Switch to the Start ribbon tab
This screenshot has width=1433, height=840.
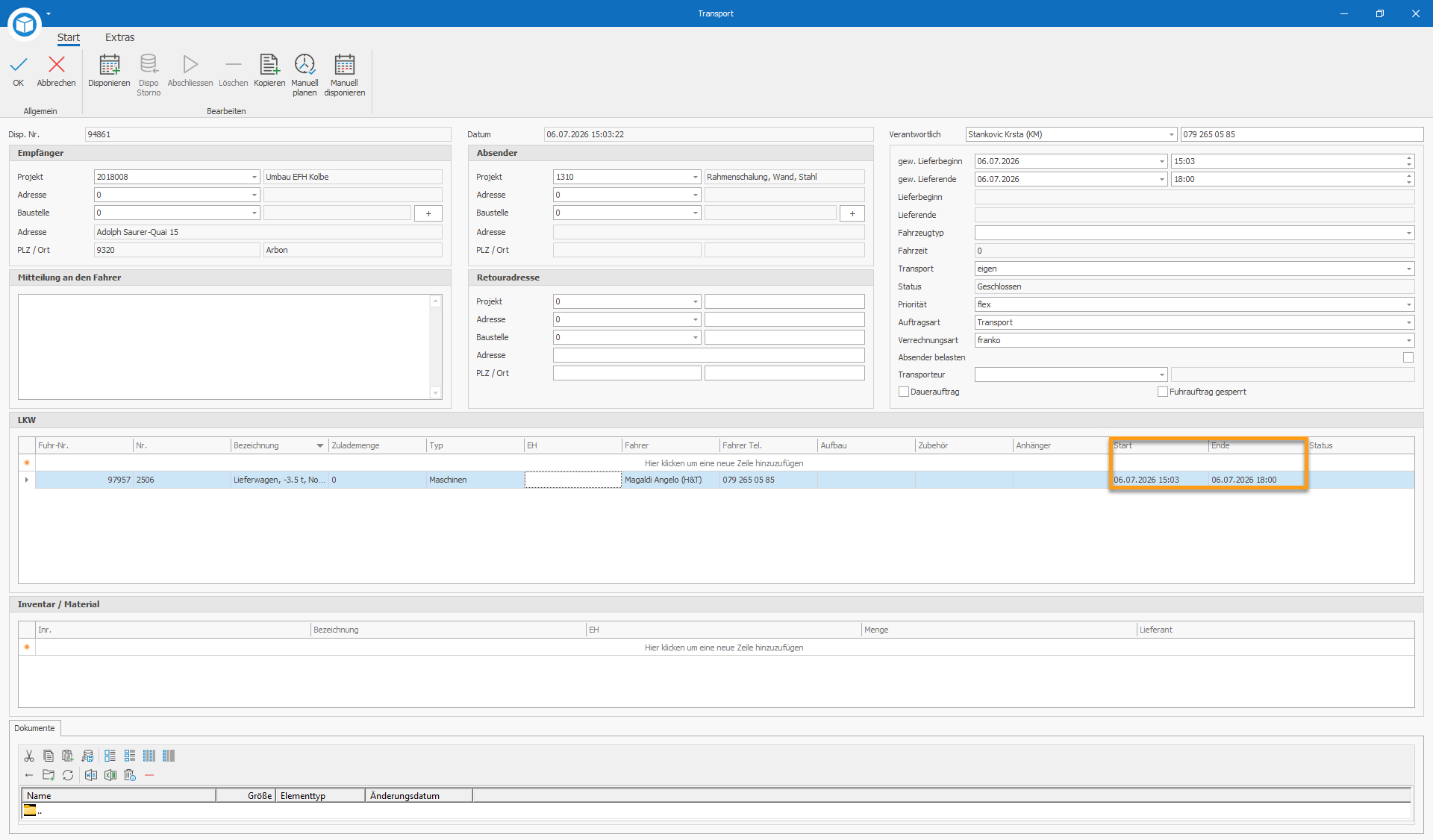69,37
